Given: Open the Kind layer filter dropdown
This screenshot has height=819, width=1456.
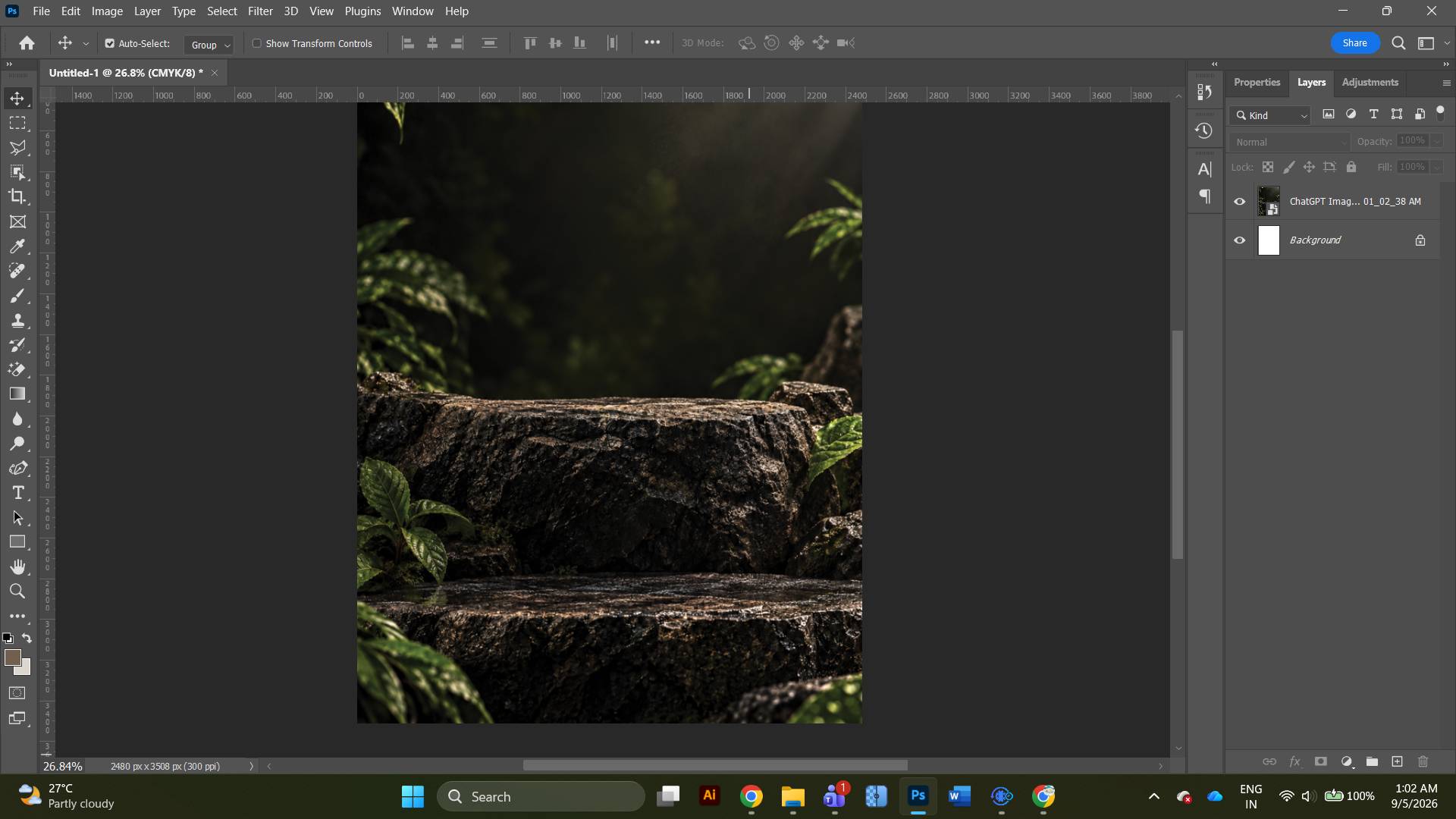Looking at the screenshot, I should click(x=1270, y=116).
